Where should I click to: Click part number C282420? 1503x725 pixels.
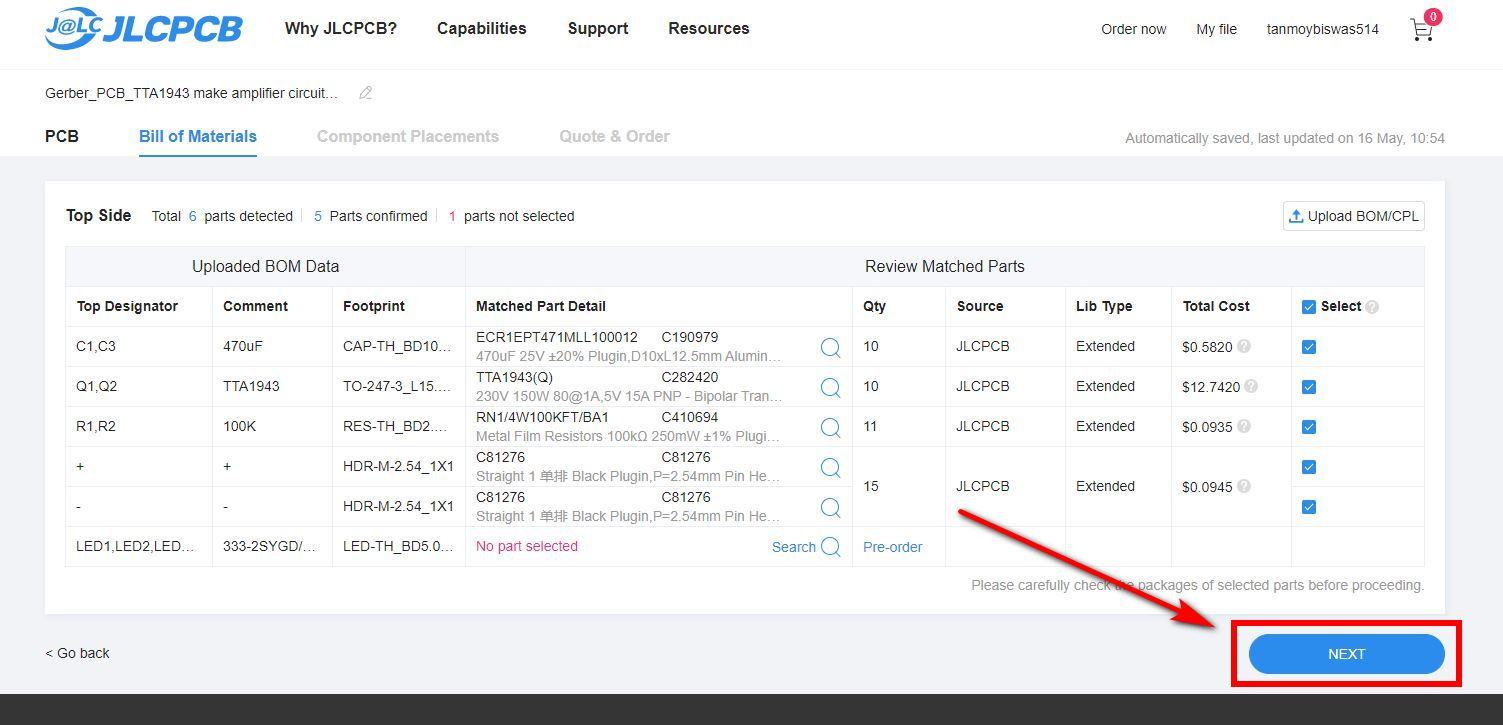pyautogui.click(x=690, y=377)
